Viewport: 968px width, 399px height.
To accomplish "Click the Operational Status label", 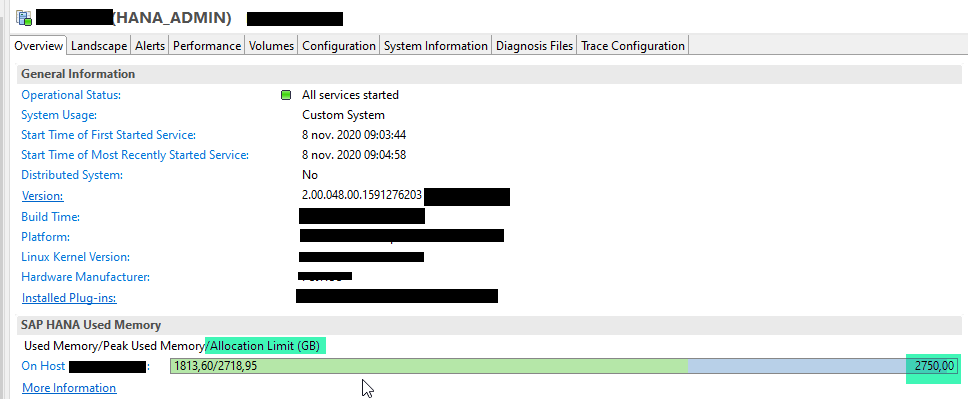I will [71, 95].
